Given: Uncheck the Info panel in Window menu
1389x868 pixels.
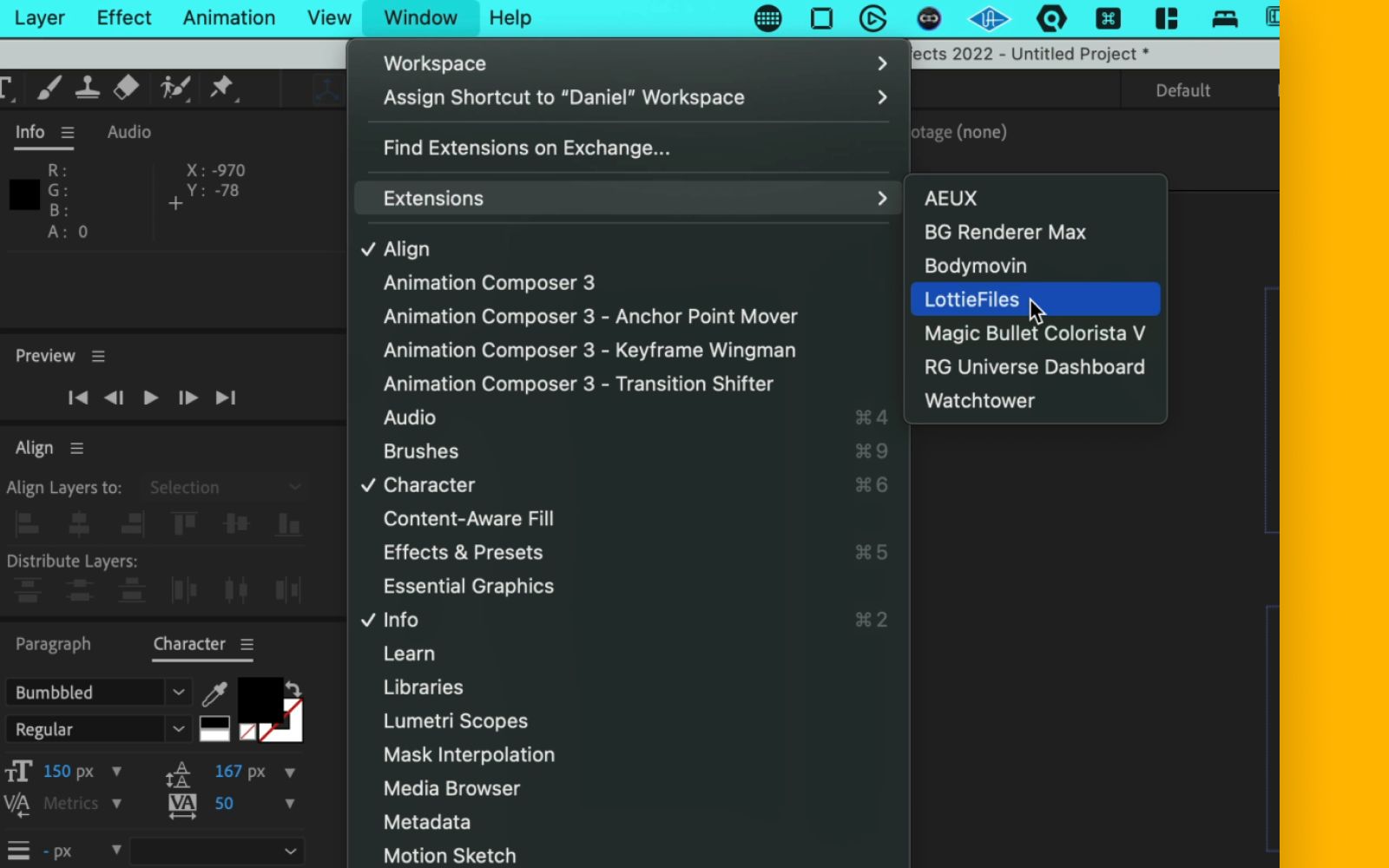Looking at the screenshot, I should (627, 620).
